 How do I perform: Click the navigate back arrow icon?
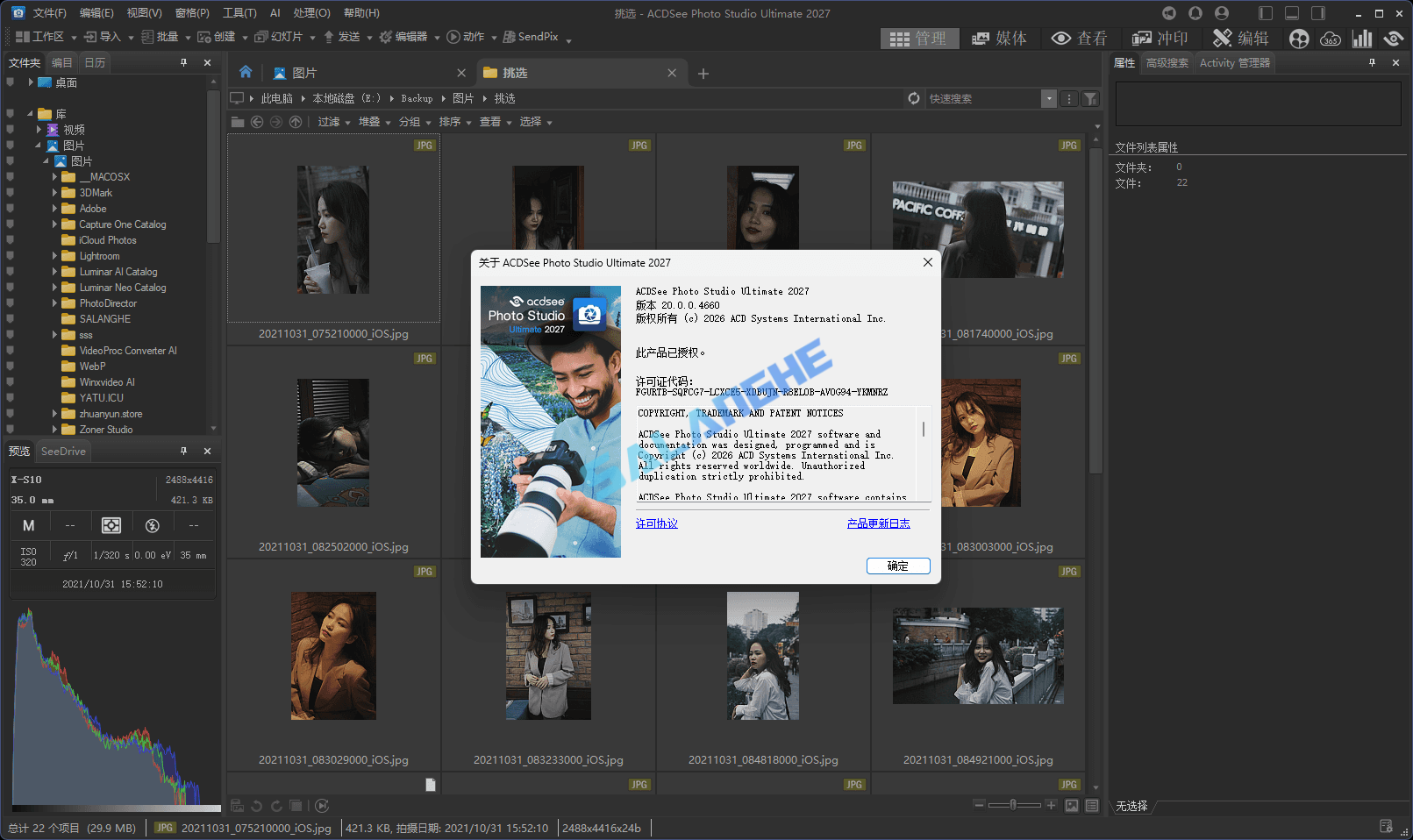(x=257, y=122)
